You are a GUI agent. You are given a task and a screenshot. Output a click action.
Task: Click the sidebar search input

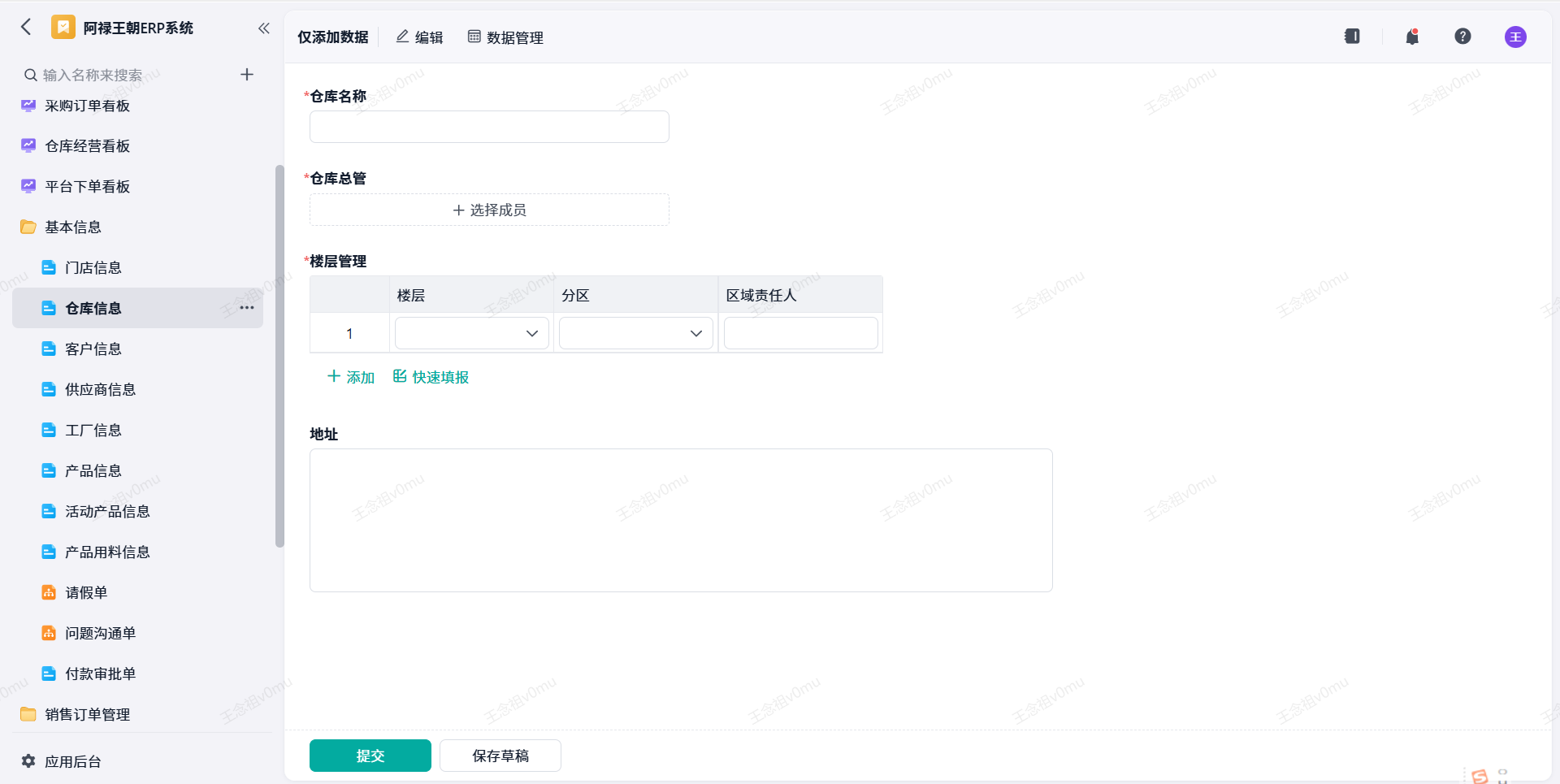point(130,75)
